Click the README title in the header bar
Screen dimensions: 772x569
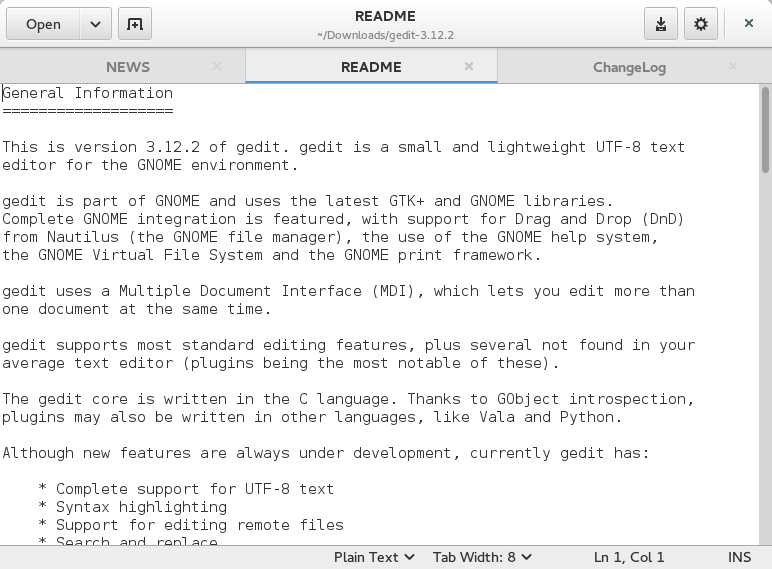pyautogui.click(x=385, y=16)
